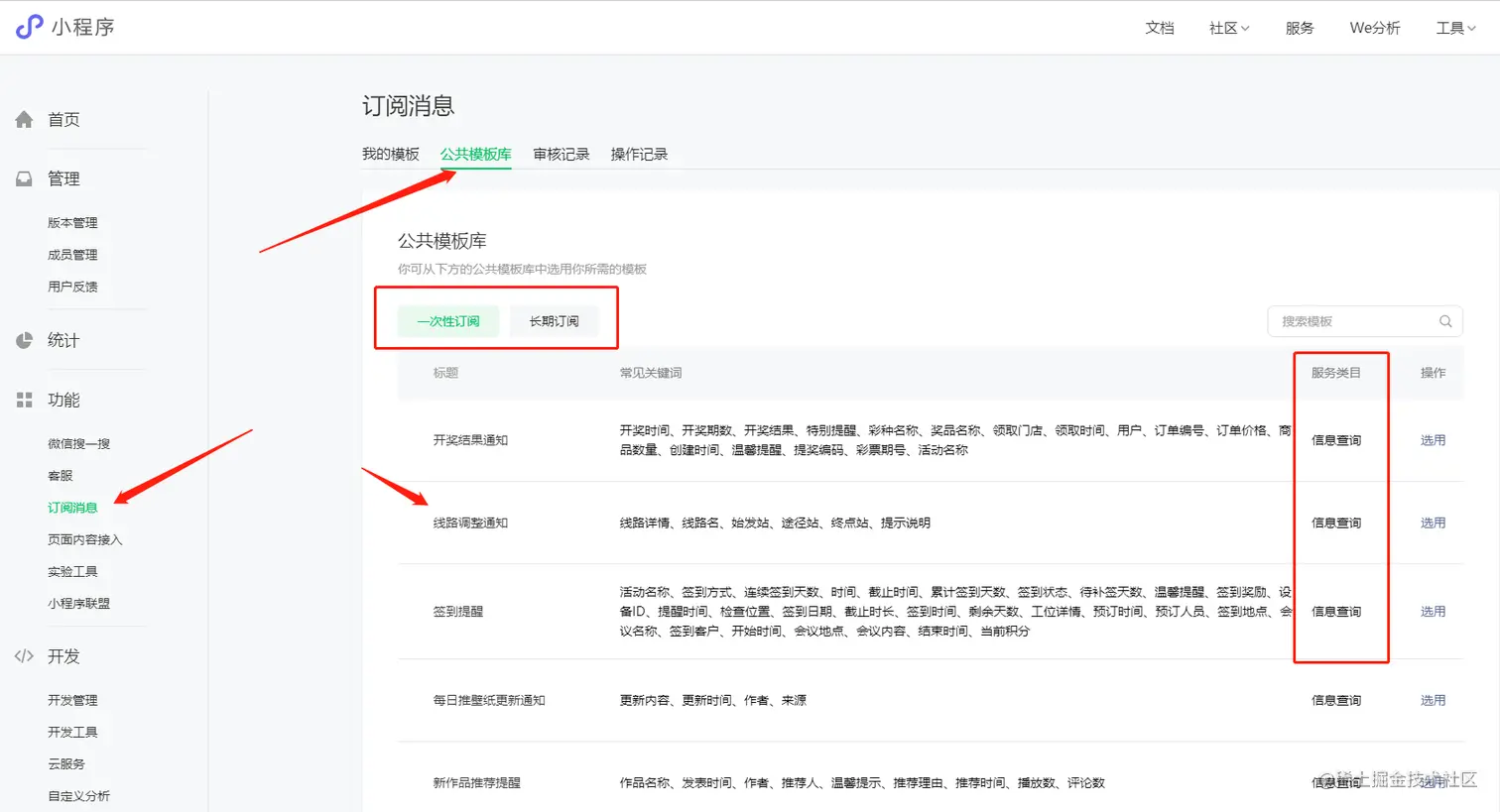Click 选用 for 每日推壁纸更新通知 template
This screenshot has width=1500, height=812.
click(1433, 700)
